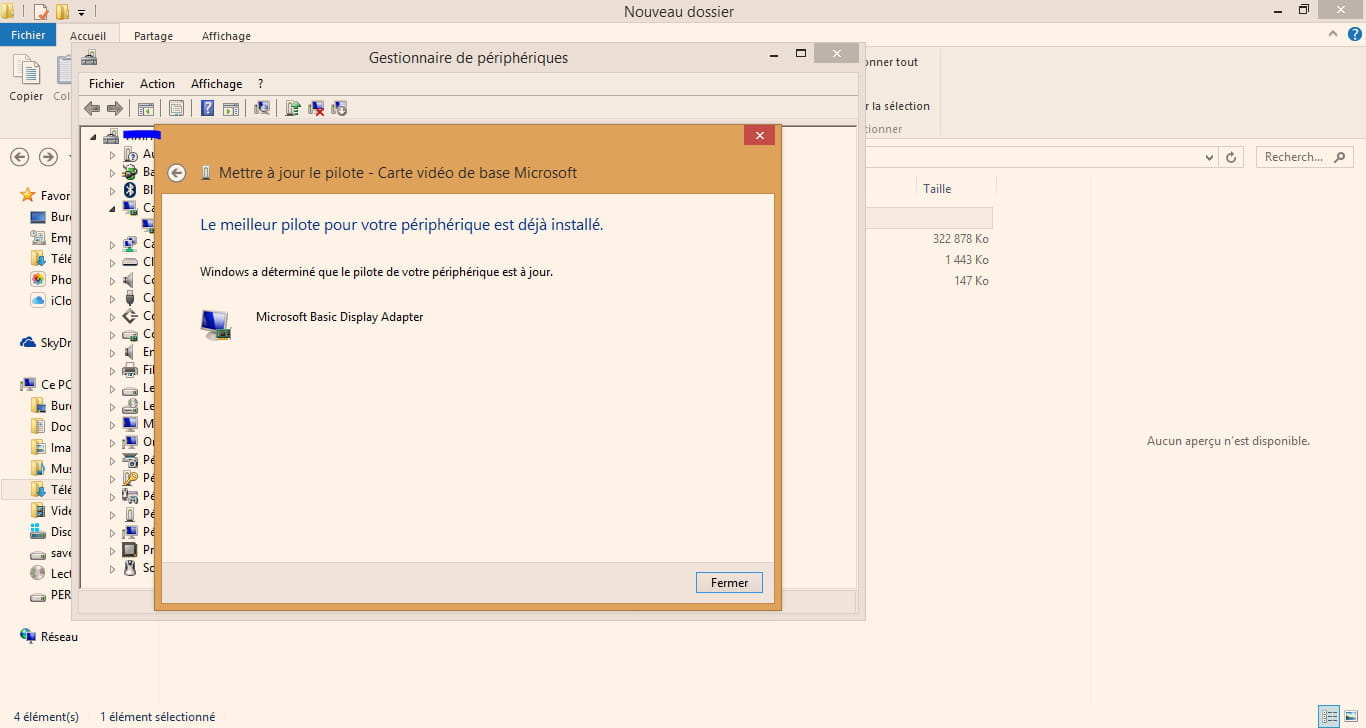
Task: Click the uninstall device icon with red X
Action: coord(316,108)
